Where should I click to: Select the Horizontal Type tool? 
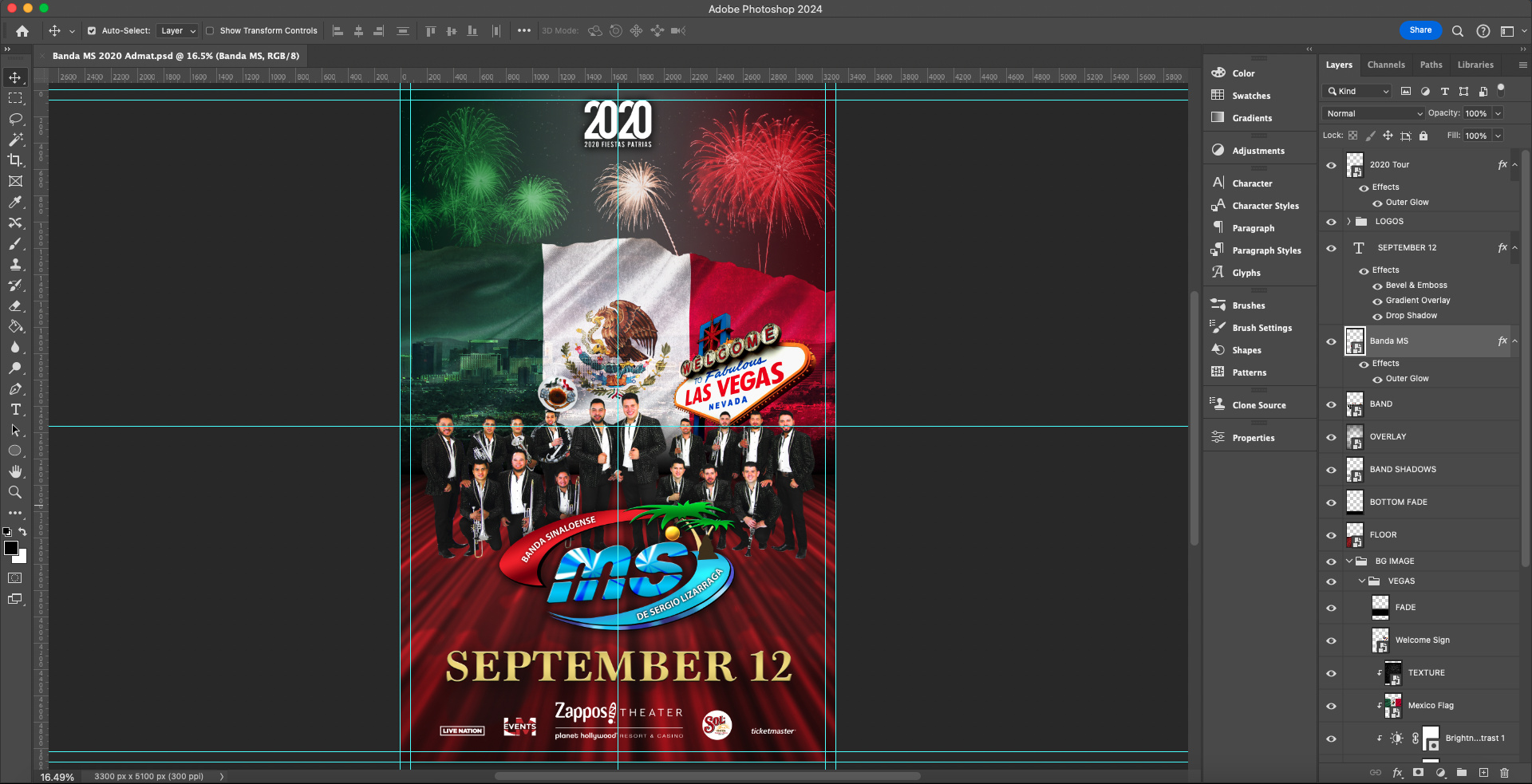(15, 409)
